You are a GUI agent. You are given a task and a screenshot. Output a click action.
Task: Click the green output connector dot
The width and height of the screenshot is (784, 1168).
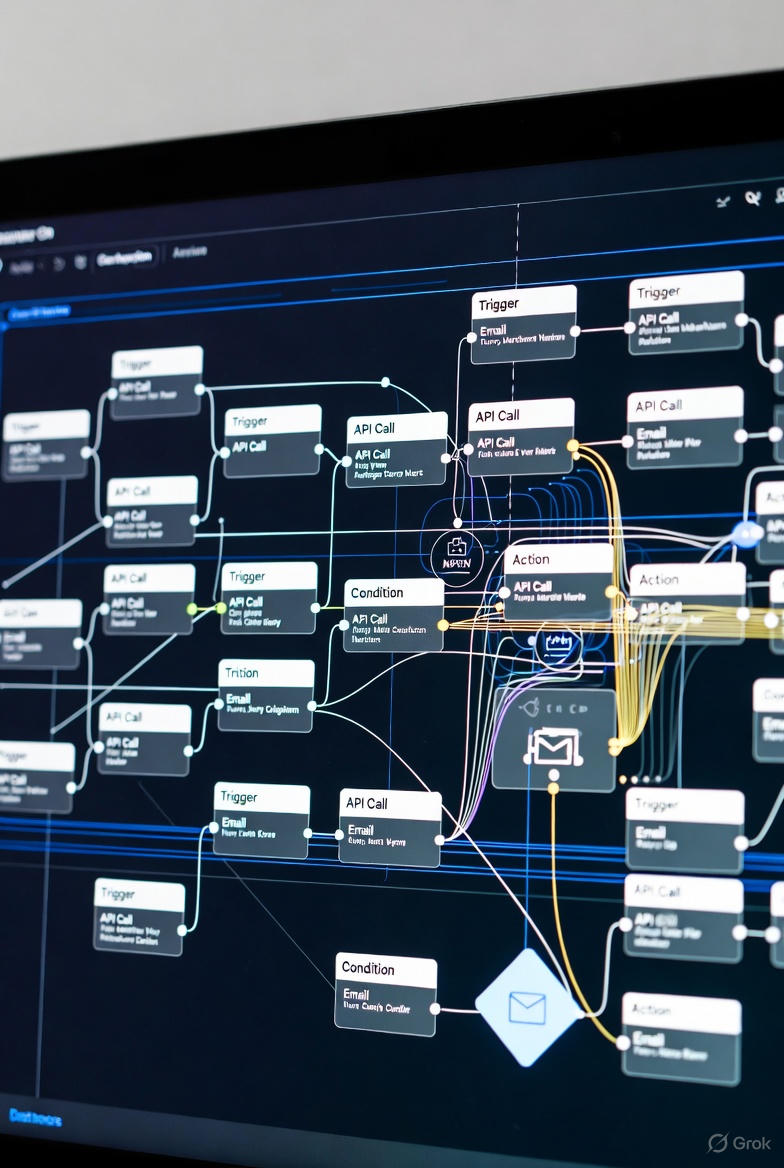point(192,608)
